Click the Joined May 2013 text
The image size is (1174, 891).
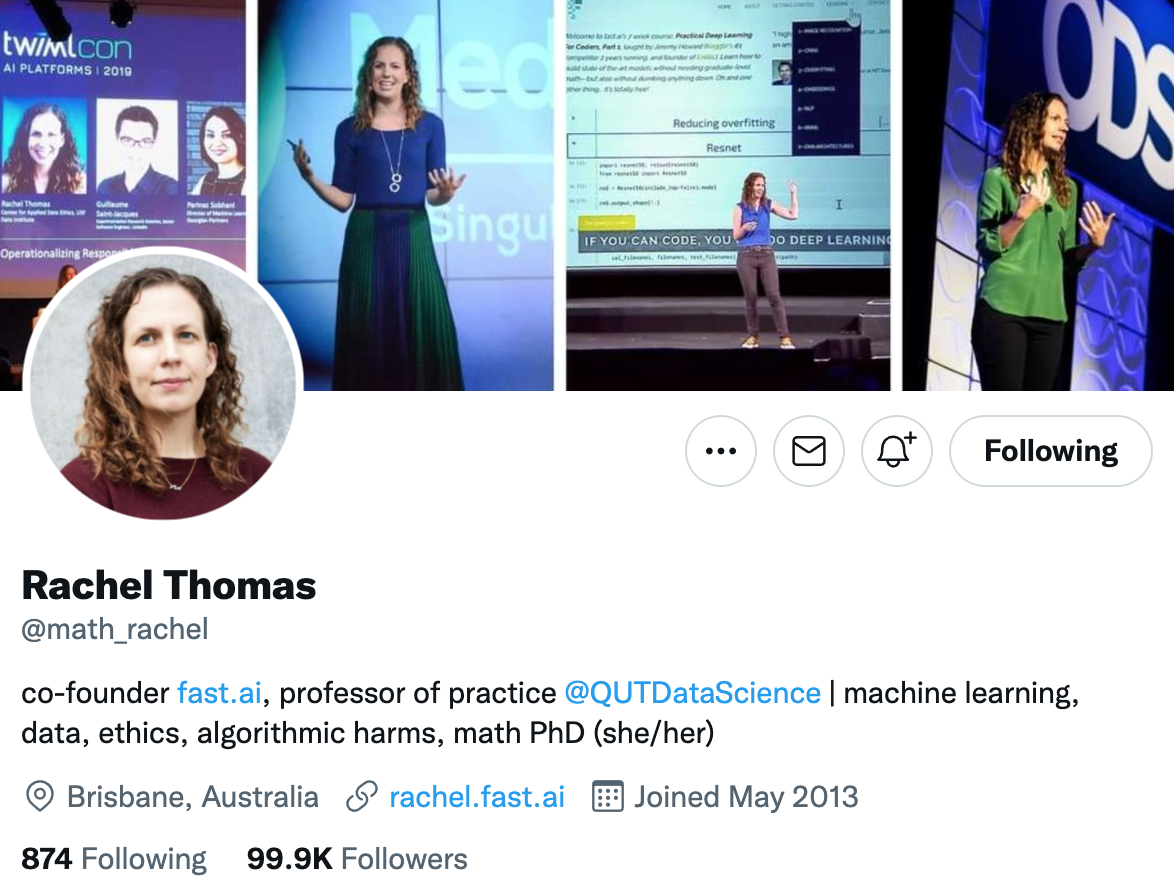point(746,797)
